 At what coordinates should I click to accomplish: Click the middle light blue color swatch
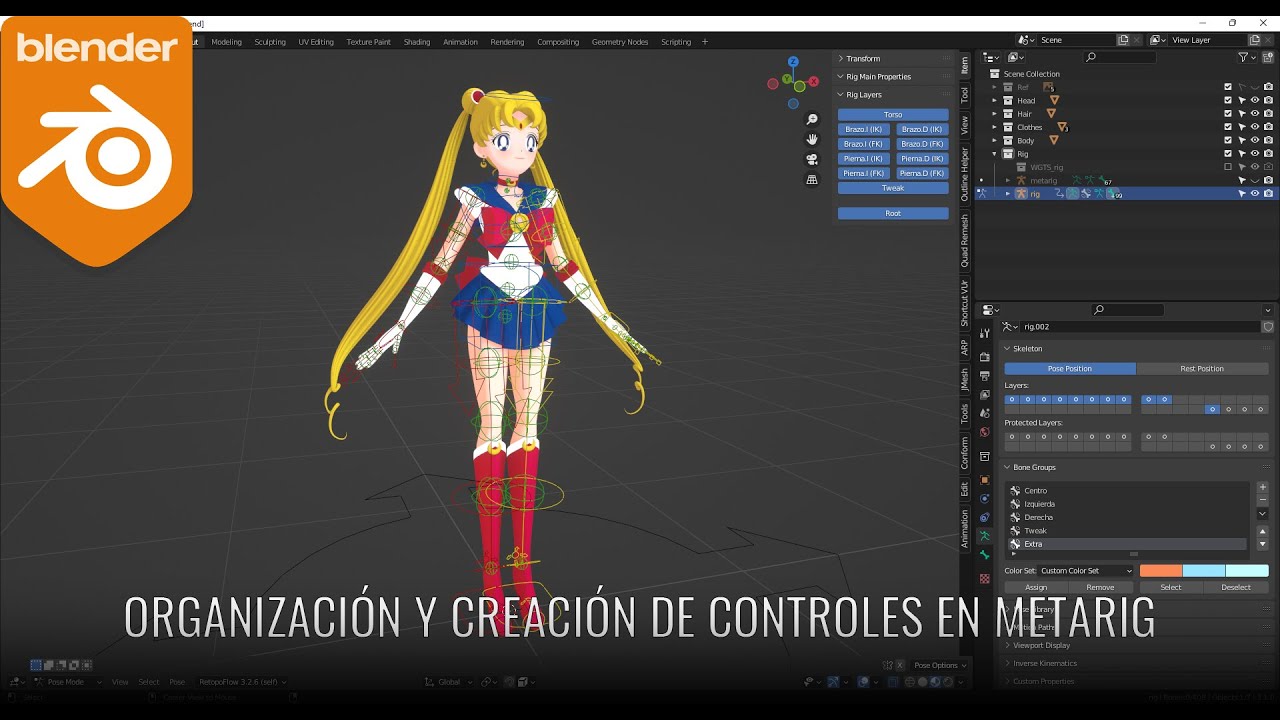[1204, 571]
